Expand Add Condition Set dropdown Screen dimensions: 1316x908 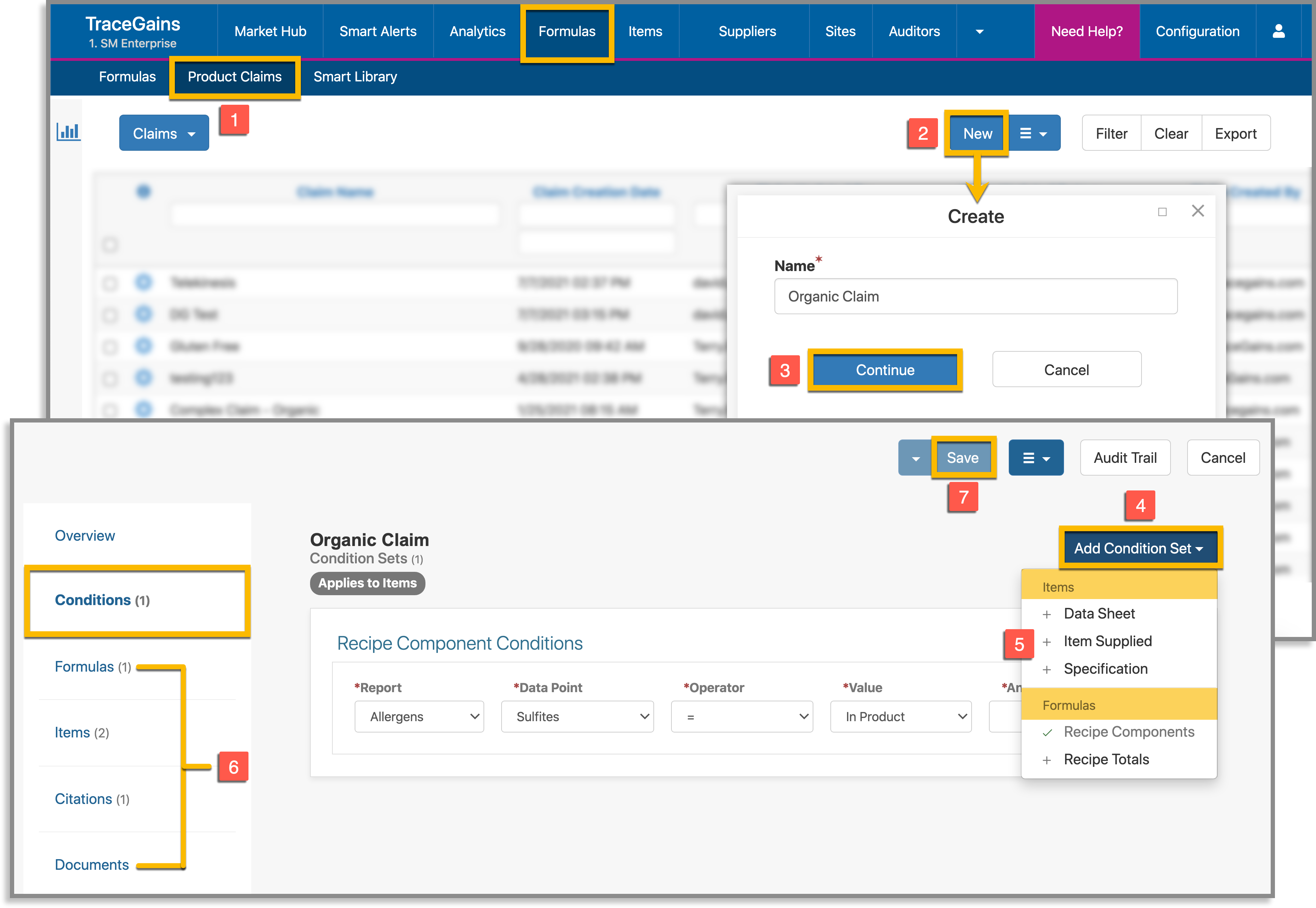tap(1140, 548)
